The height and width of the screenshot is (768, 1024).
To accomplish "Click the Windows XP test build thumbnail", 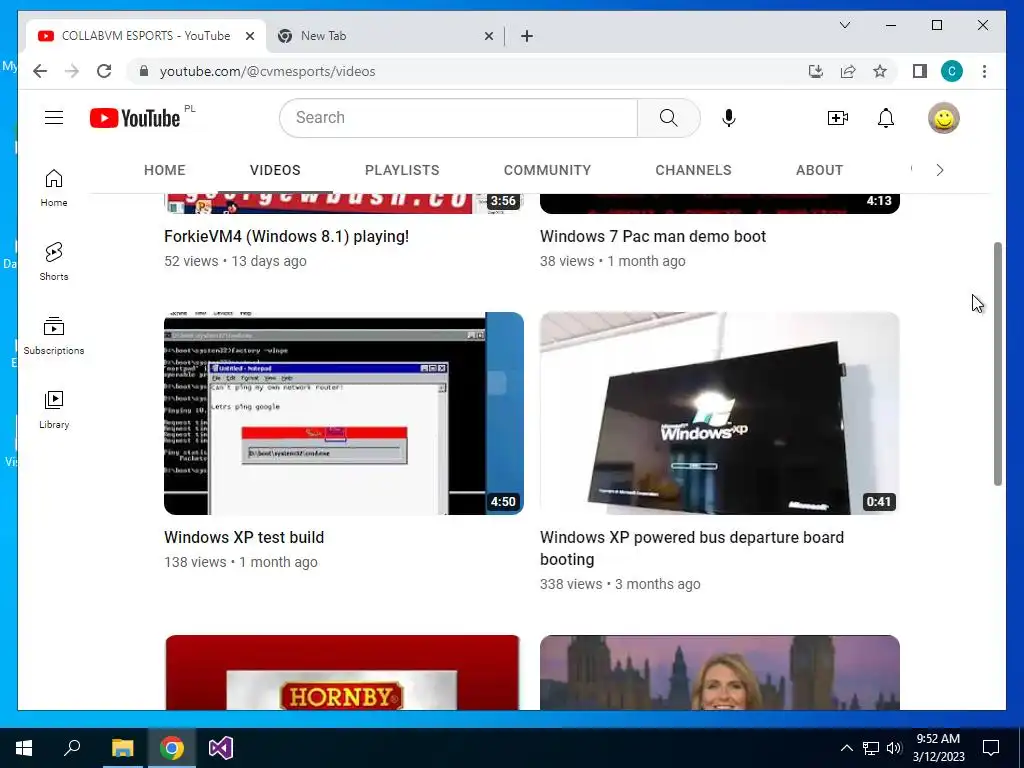I will pos(344,413).
